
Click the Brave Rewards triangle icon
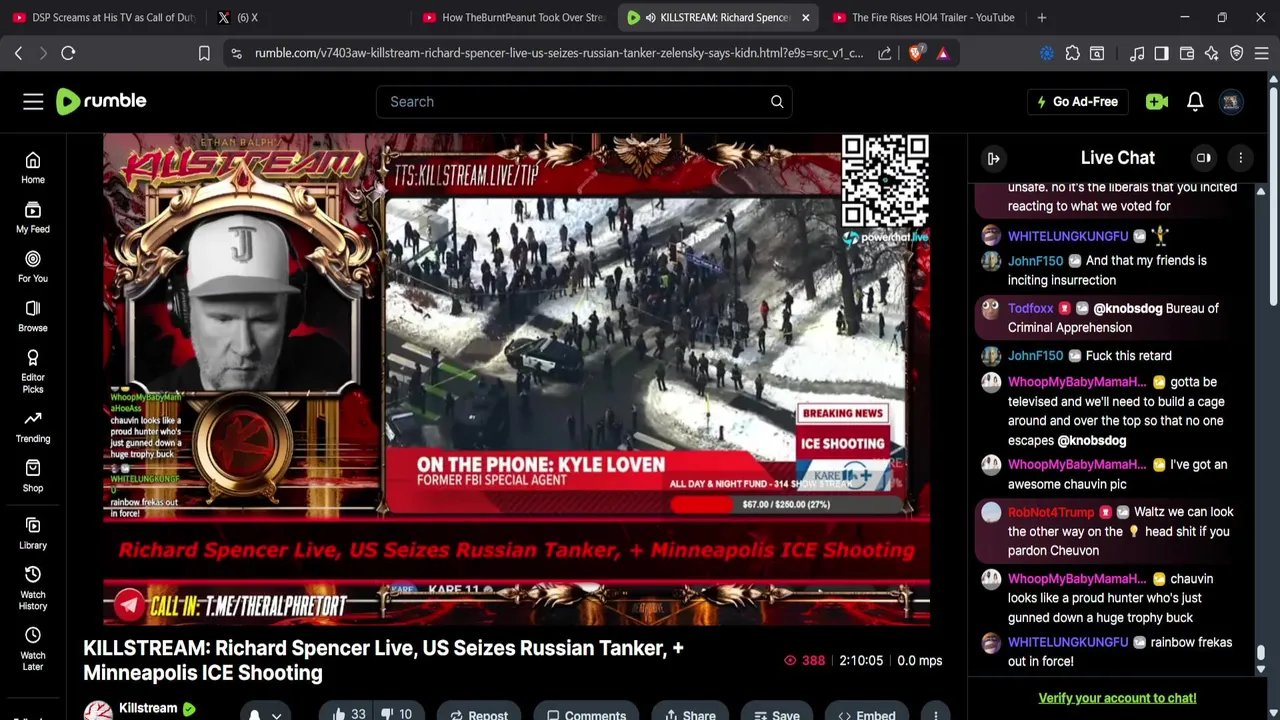tap(943, 53)
